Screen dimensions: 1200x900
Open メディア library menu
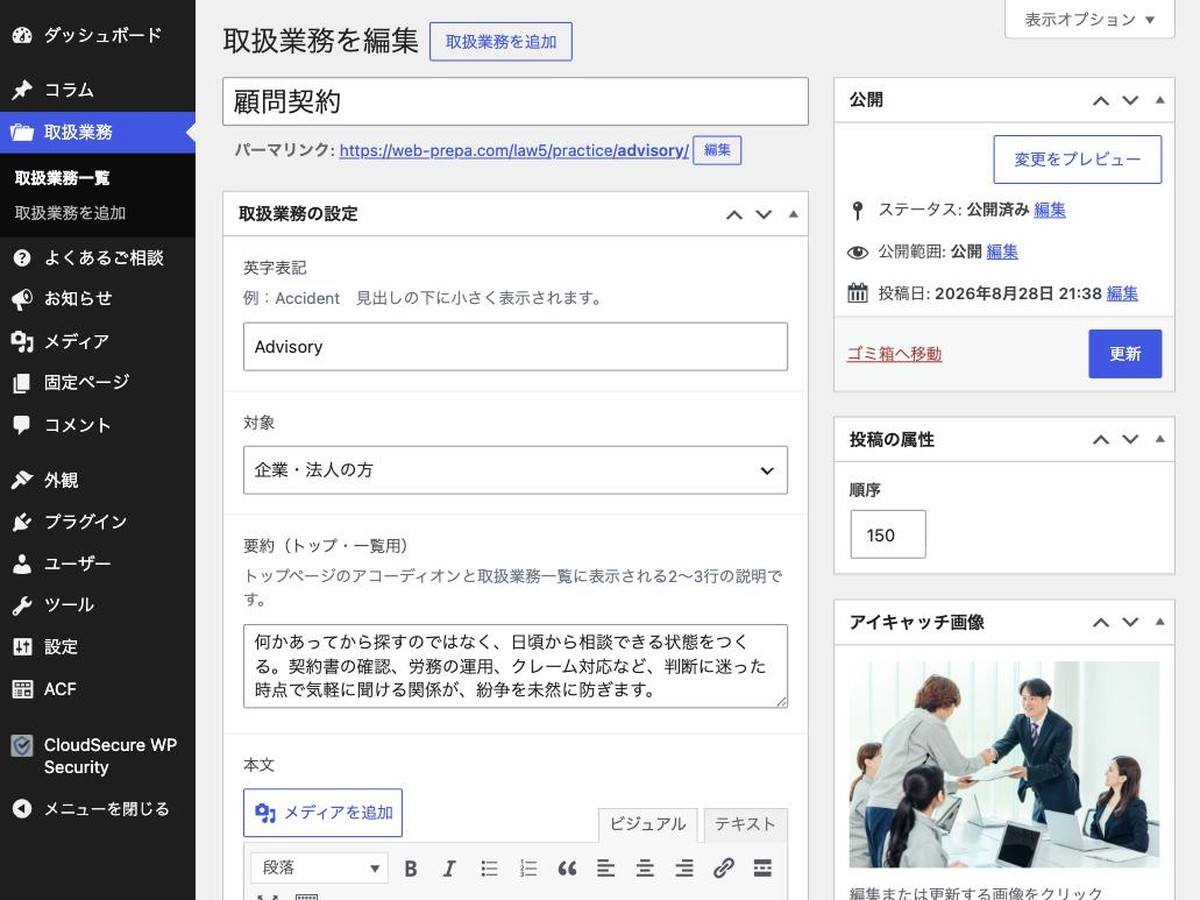pyautogui.click(x=98, y=341)
